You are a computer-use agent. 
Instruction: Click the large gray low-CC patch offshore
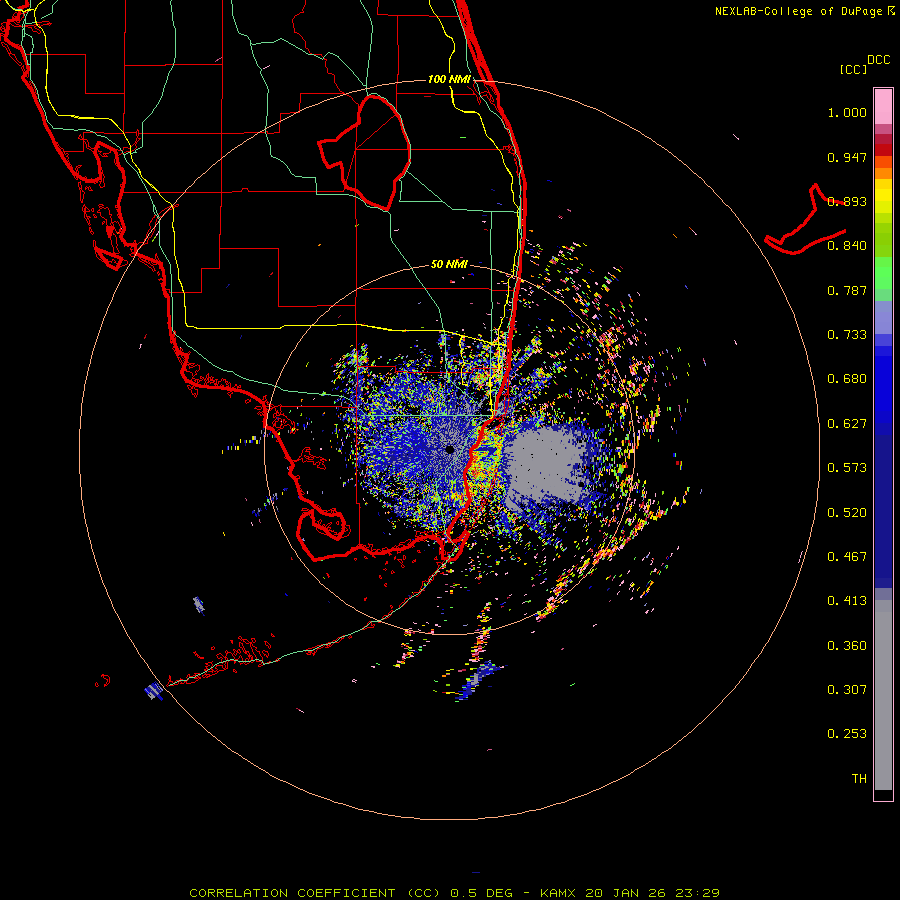click(545, 465)
